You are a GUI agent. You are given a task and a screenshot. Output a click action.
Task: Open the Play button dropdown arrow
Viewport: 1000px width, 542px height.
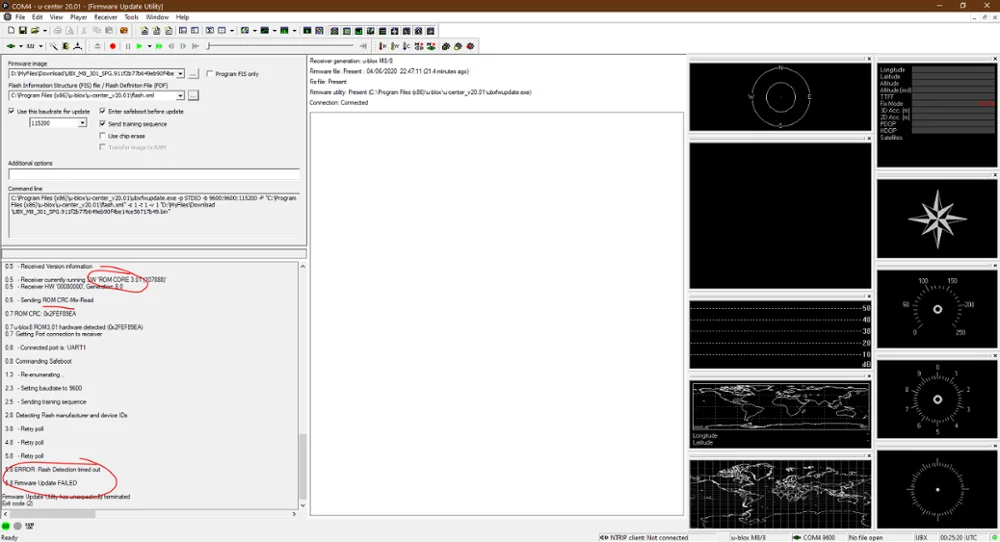(x=149, y=46)
